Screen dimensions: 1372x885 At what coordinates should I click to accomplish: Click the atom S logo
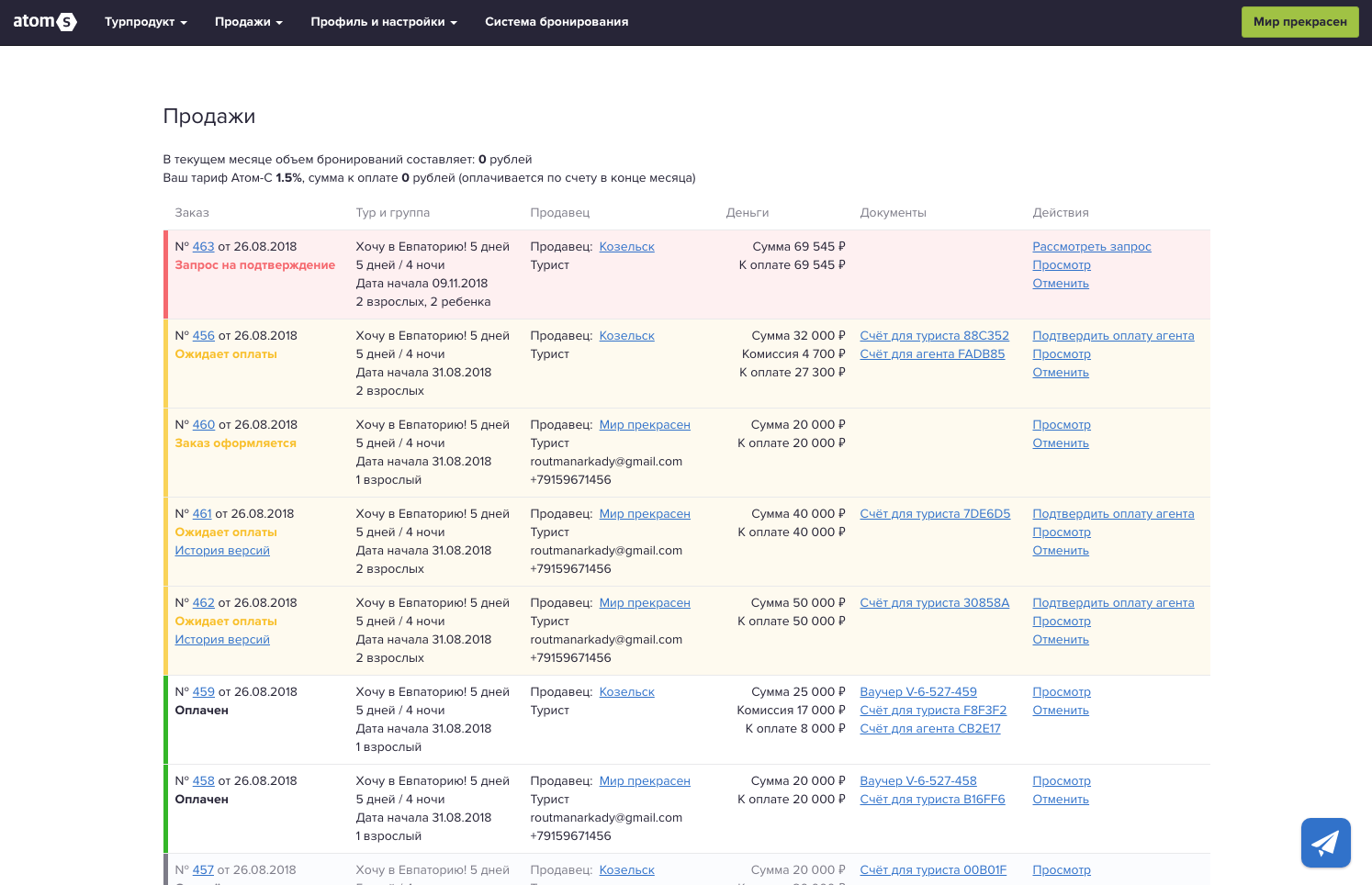(45, 21)
